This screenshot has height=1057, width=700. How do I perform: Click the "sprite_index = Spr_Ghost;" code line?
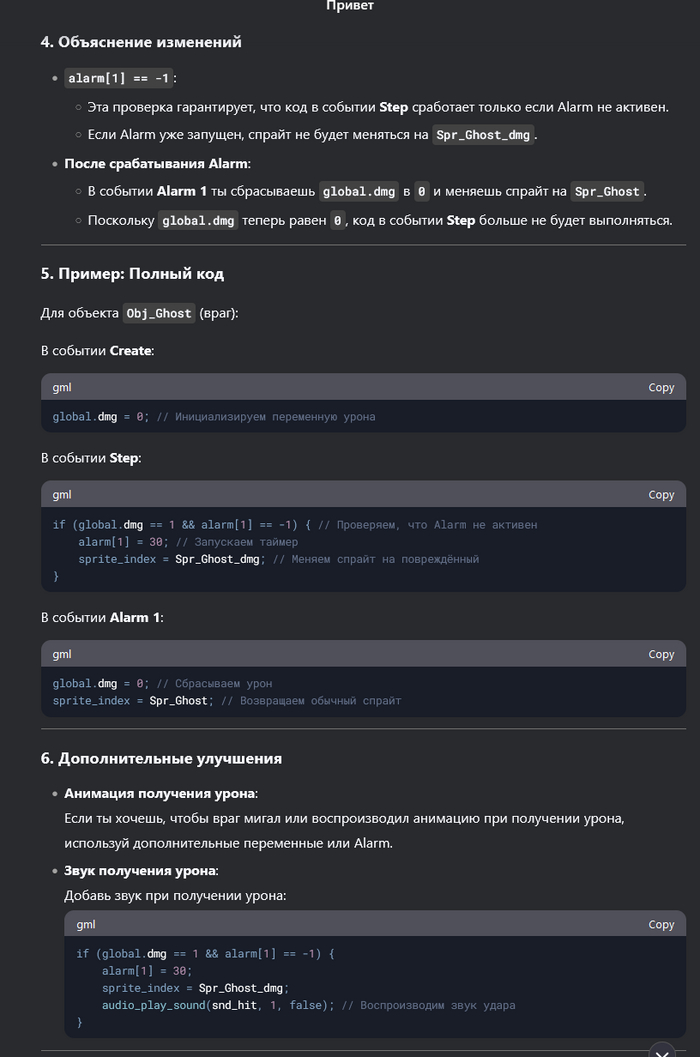pos(132,700)
